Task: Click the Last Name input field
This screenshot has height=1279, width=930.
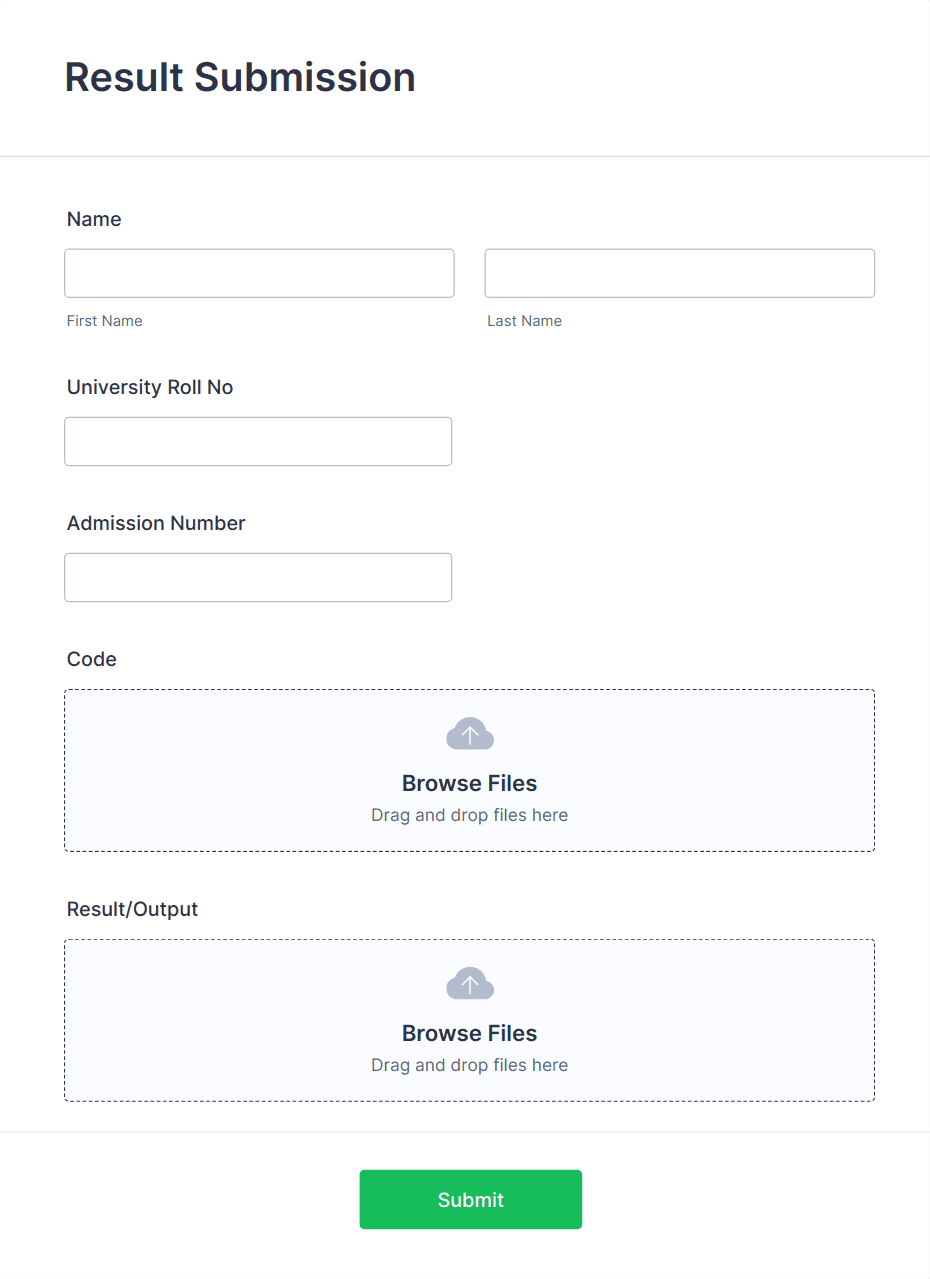Action: [679, 273]
